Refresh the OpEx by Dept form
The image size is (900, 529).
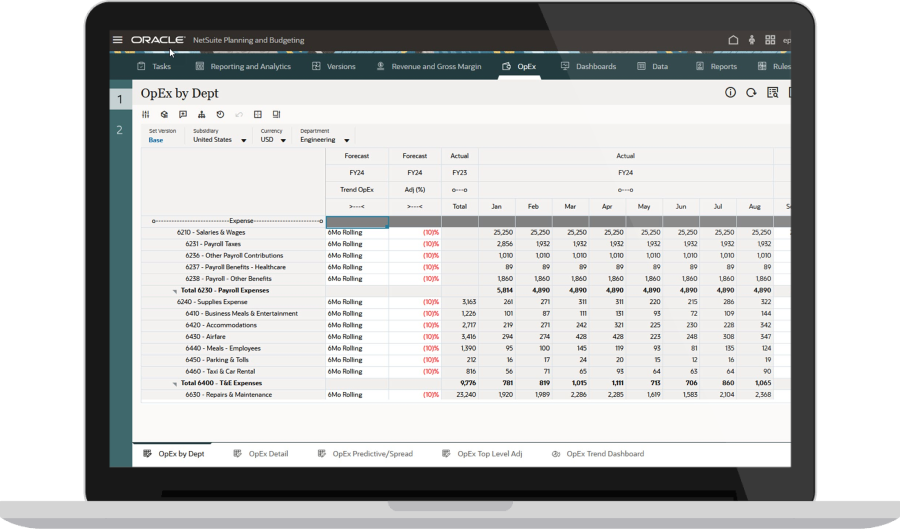point(751,92)
